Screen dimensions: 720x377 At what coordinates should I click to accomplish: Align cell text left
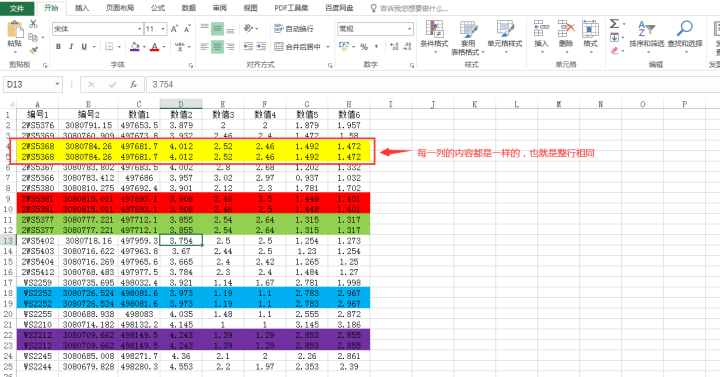point(205,46)
